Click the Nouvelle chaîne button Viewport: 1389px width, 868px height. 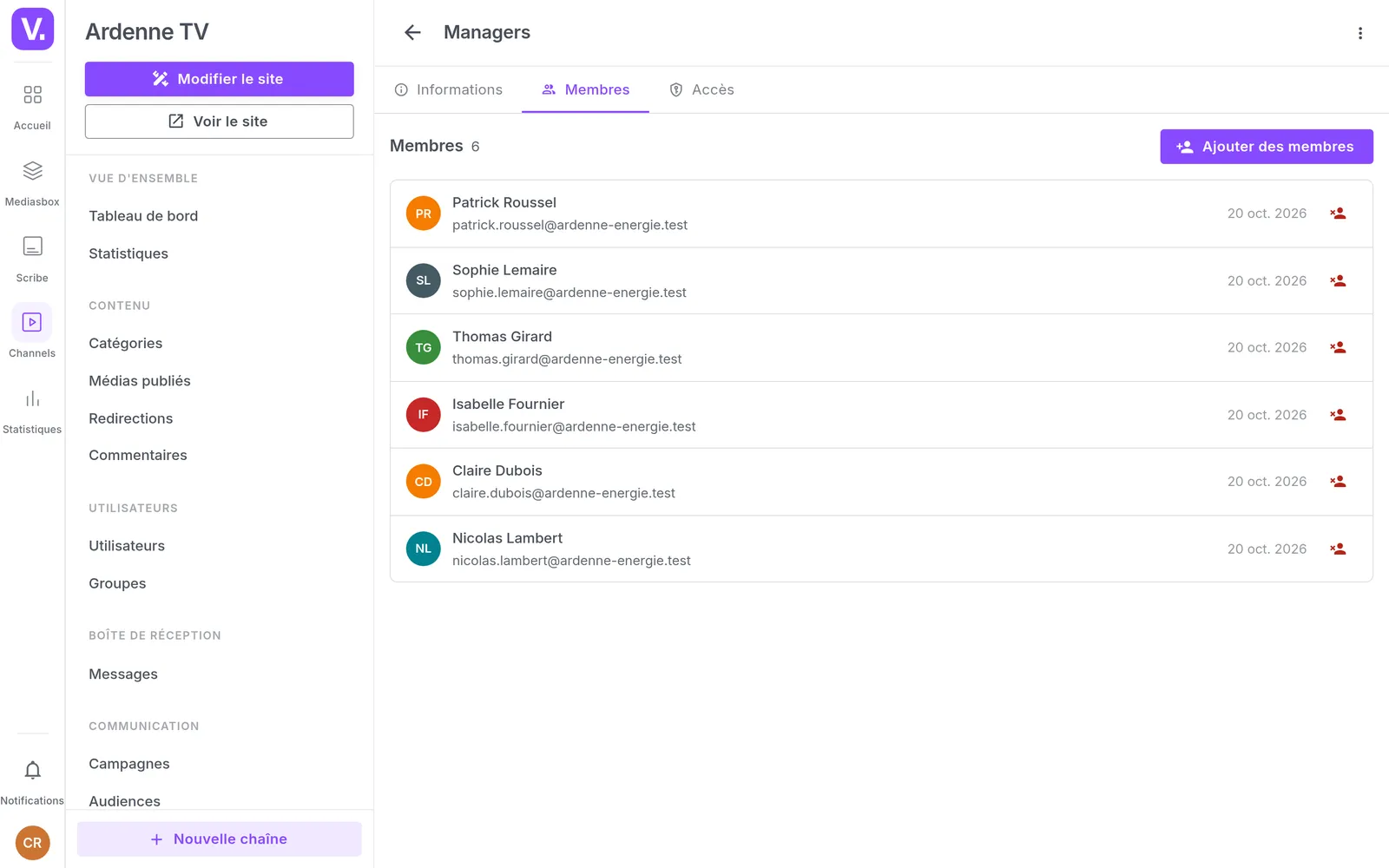[x=219, y=839]
